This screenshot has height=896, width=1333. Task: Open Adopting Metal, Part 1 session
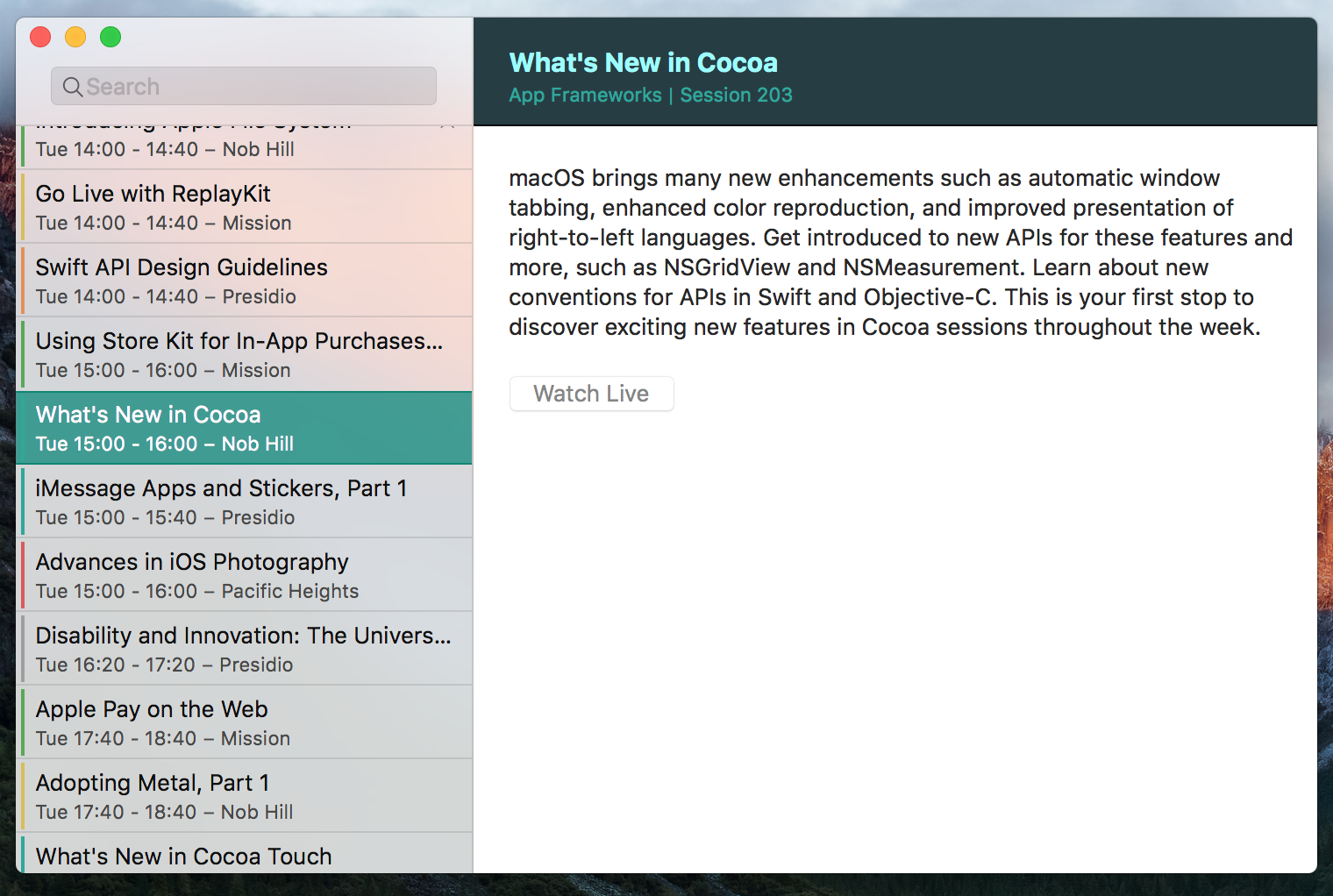(245, 796)
